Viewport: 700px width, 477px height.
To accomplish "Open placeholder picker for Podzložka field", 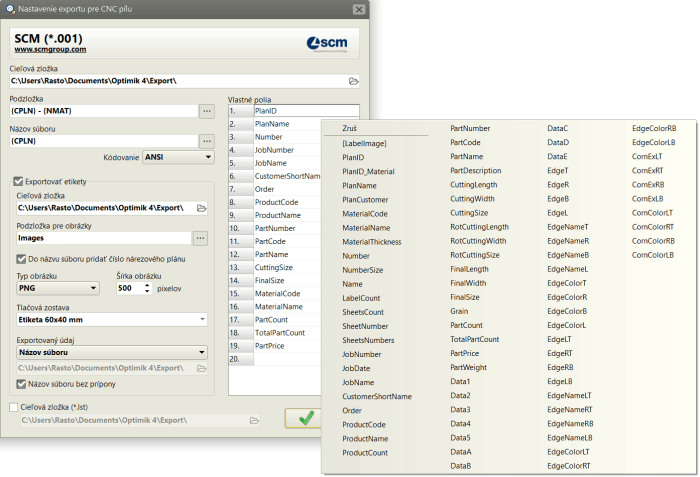I will tap(207, 111).
